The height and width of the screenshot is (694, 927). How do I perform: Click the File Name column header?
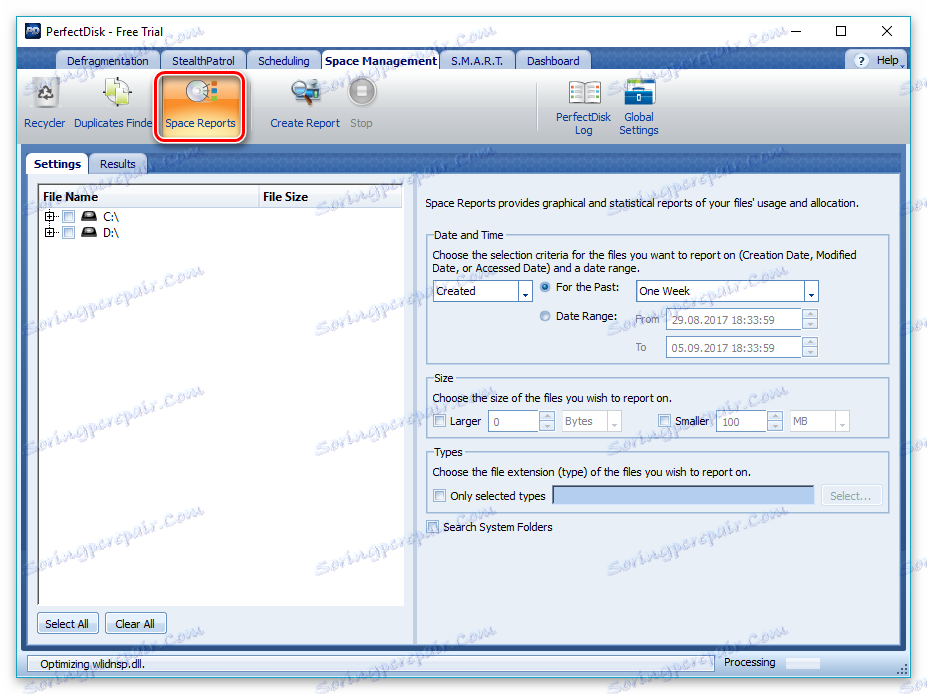(x=148, y=197)
